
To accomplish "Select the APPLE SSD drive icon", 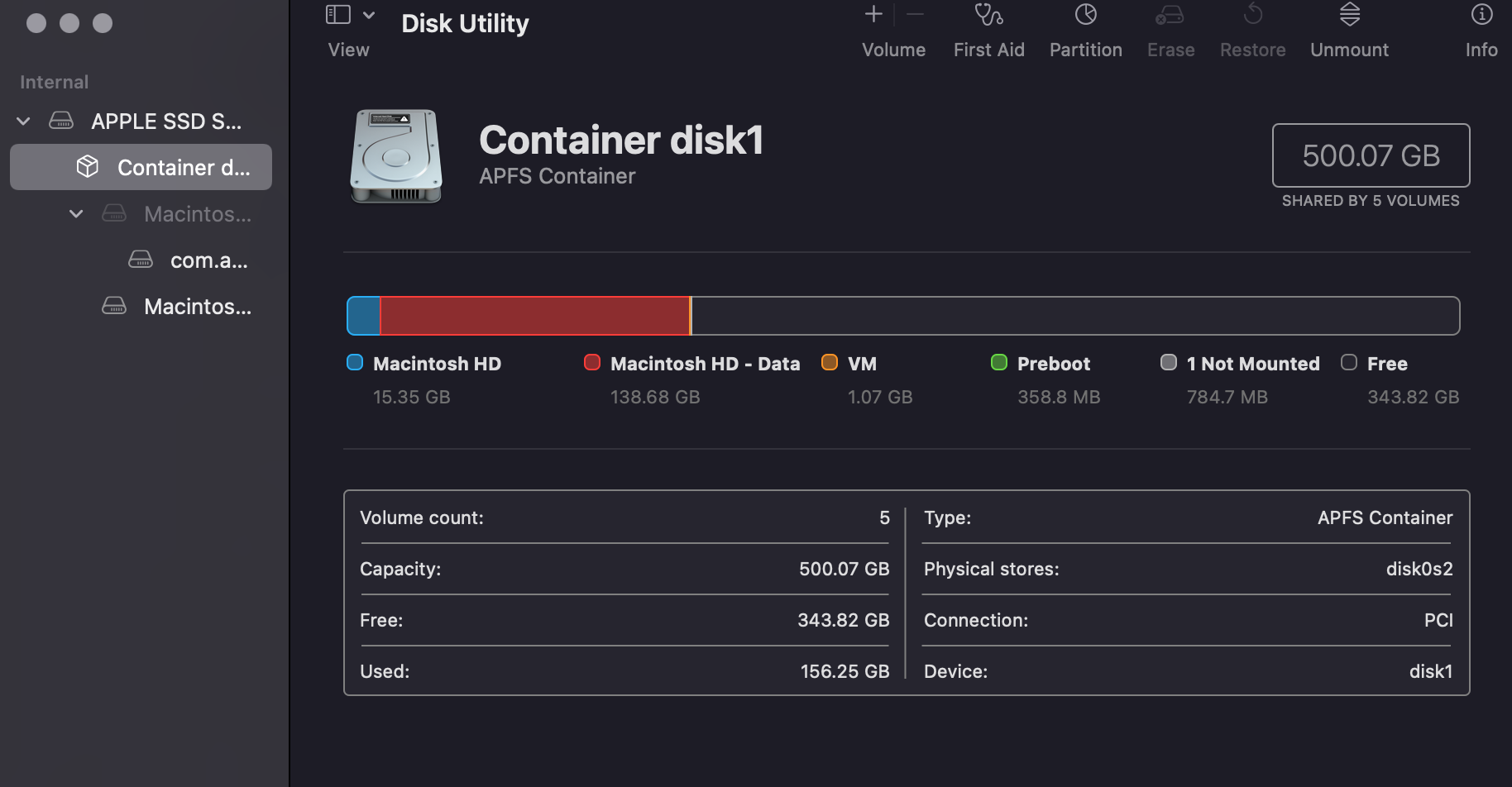I will click(x=61, y=121).
